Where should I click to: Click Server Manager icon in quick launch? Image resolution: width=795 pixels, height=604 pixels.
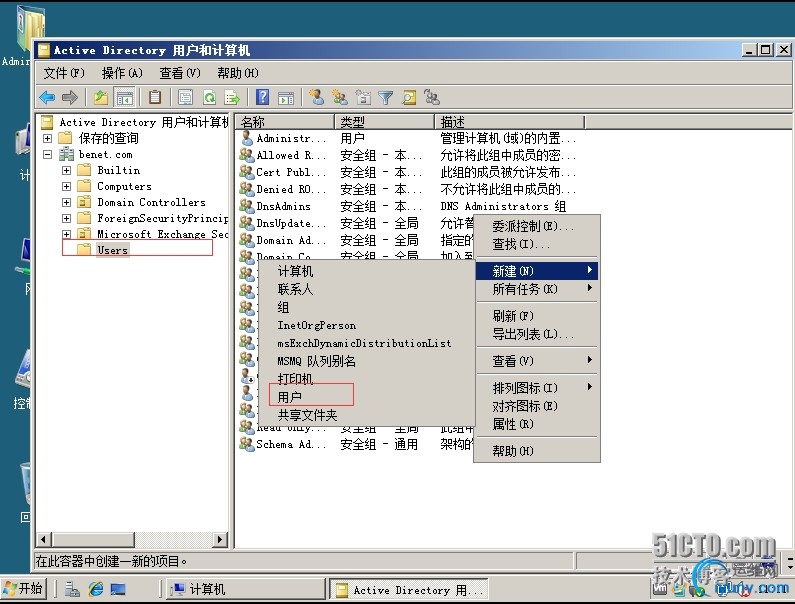[x=73, y=589]
